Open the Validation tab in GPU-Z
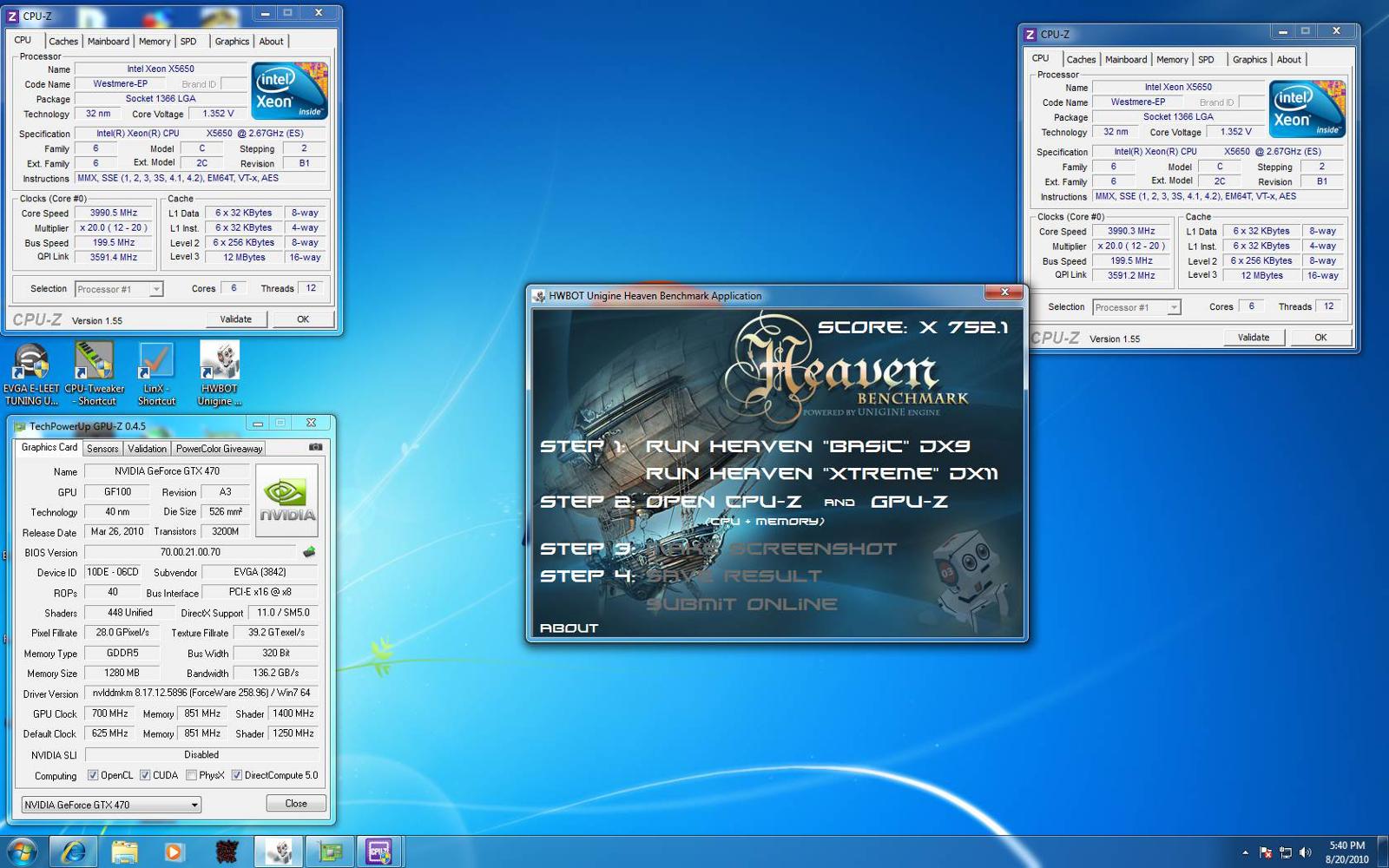 [x=147, y=448]
